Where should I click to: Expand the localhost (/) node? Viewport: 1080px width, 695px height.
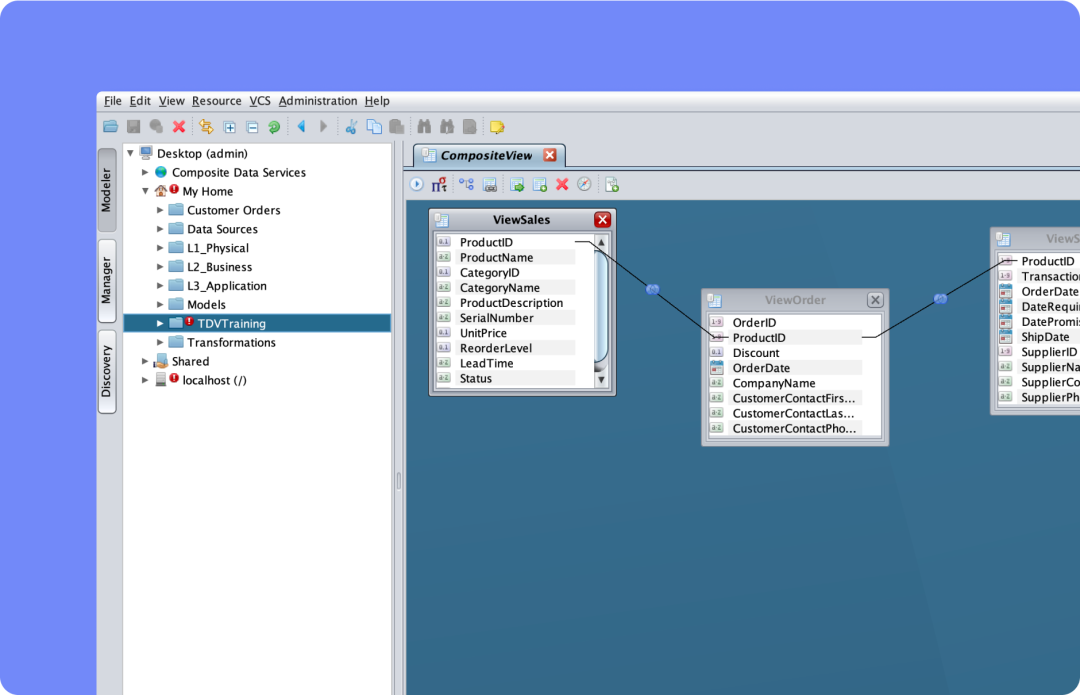145,380
